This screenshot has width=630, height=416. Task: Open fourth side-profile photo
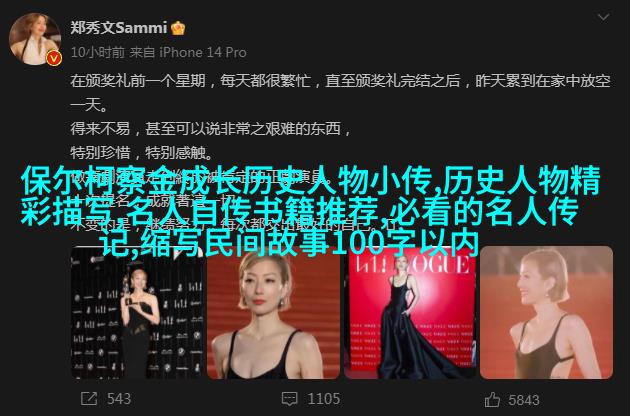click(x=546, y=313)
